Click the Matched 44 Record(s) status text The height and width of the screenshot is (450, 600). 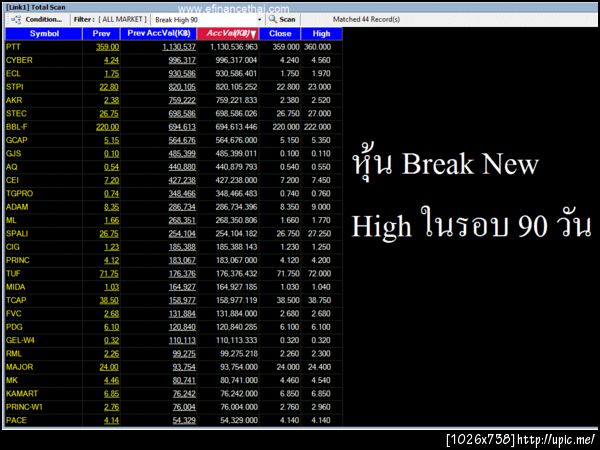[x=366, y=19]
